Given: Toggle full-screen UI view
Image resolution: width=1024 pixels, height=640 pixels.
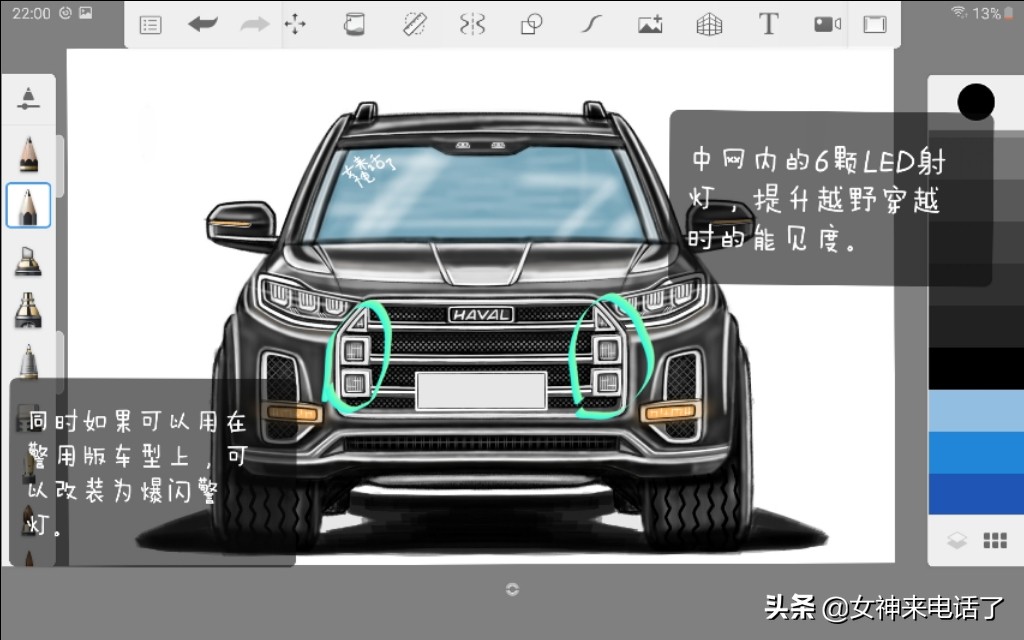Looking at the screenshot, I should pyautogui.click(x=875, y=25).
